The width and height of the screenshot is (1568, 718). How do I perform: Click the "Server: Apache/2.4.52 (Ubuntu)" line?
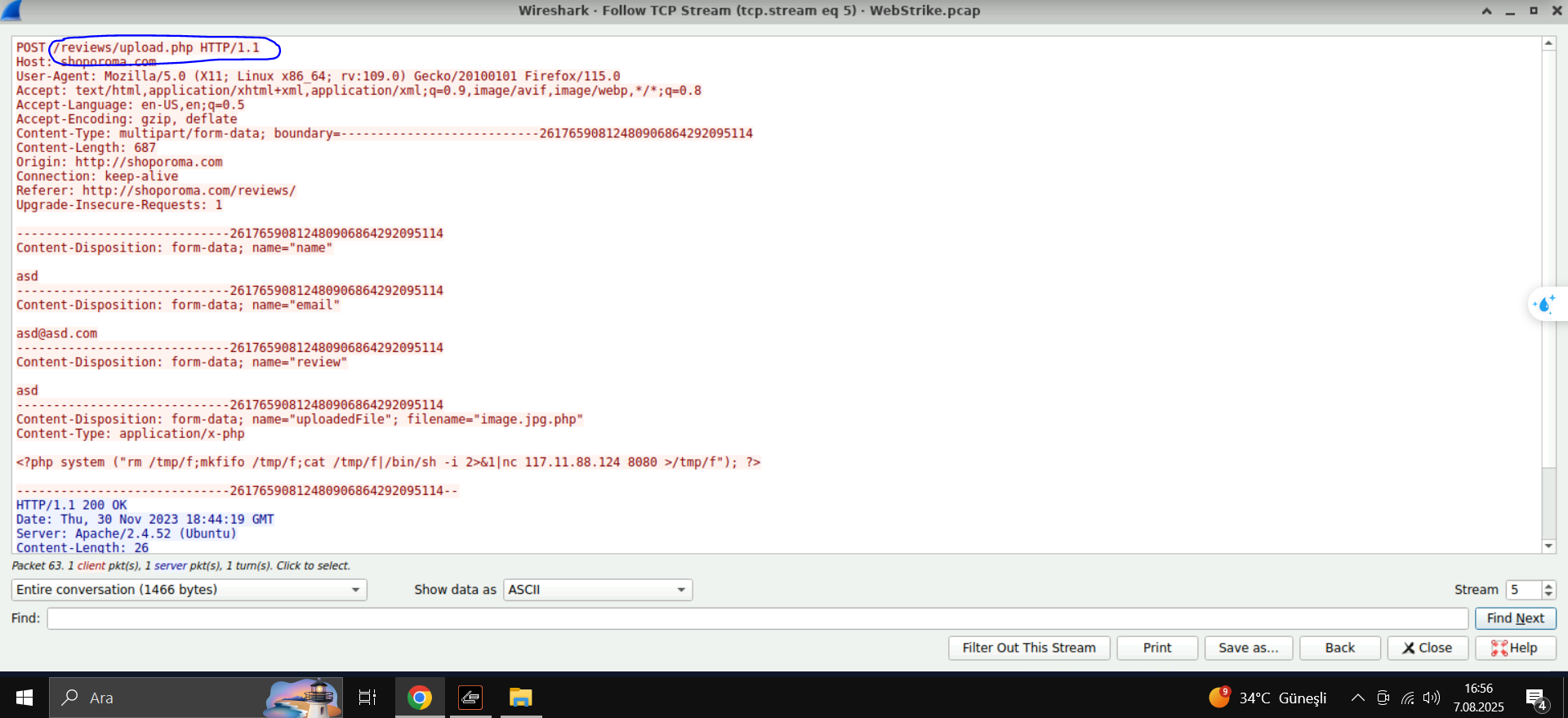127,533
